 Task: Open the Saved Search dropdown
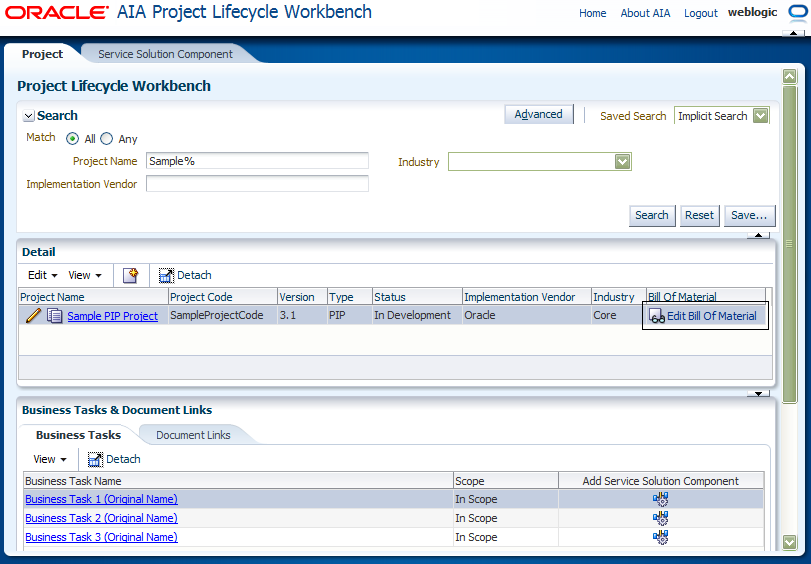760,115
